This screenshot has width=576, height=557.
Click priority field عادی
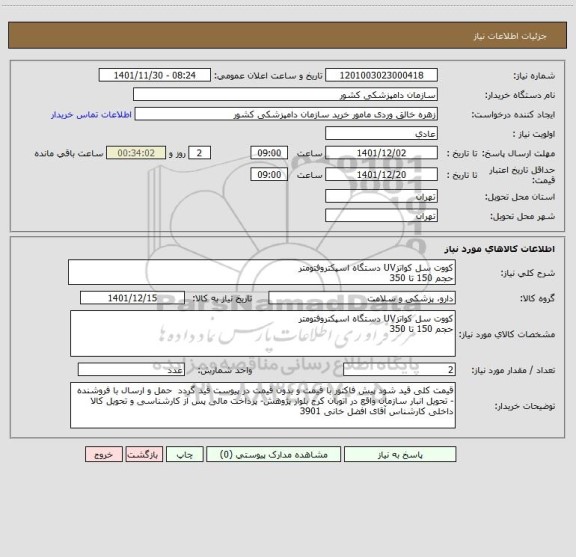pyautogui.click(x=381, y=133)
